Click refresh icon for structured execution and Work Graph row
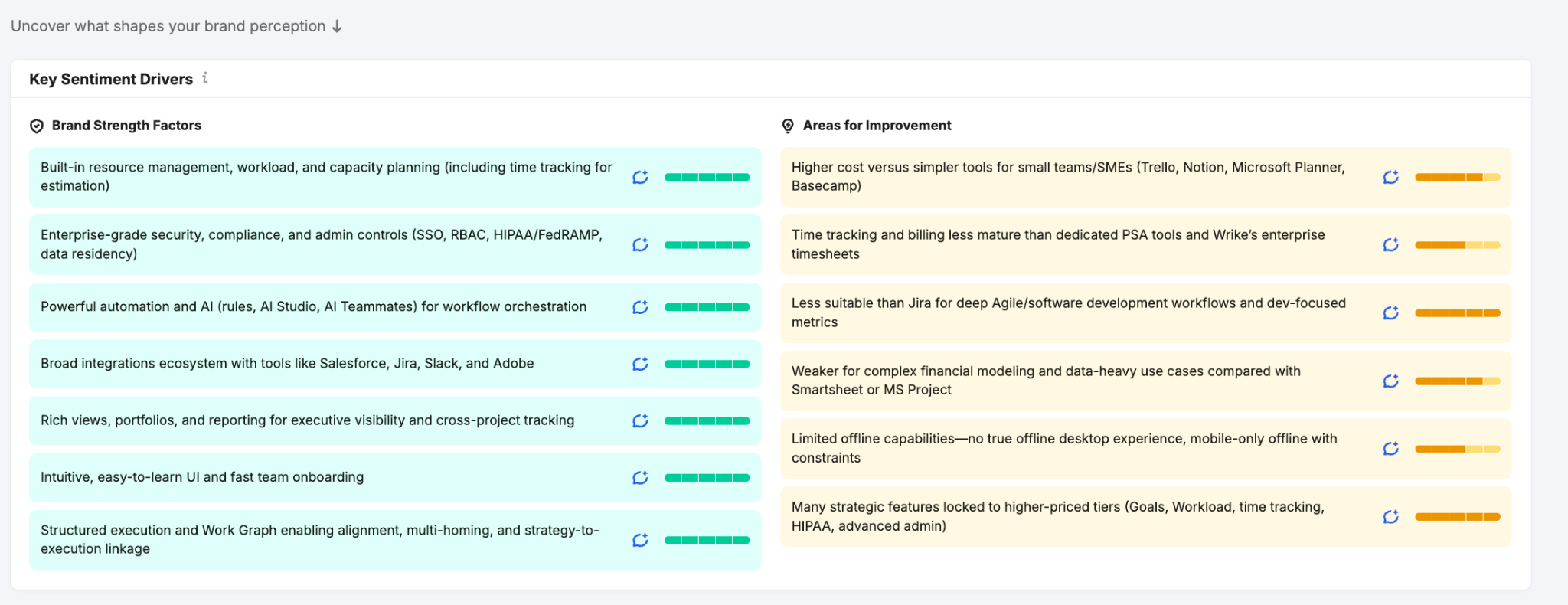The height and width of the screenshot is (605, 1568). pyautogui.click(x=640, y=540)
